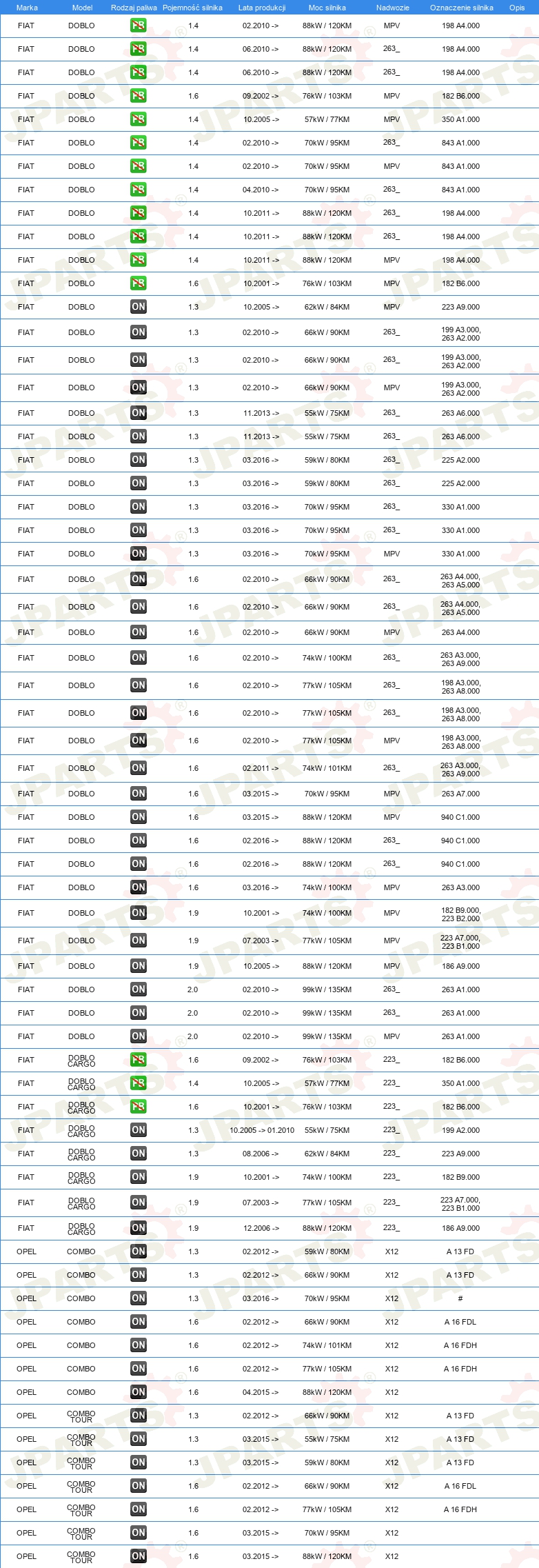Select 'DOBLO CARGO' model cell in 12.2006 row
This screenshot has height=1568, width=539.
pyautogui.click(x=81, y=1229)
